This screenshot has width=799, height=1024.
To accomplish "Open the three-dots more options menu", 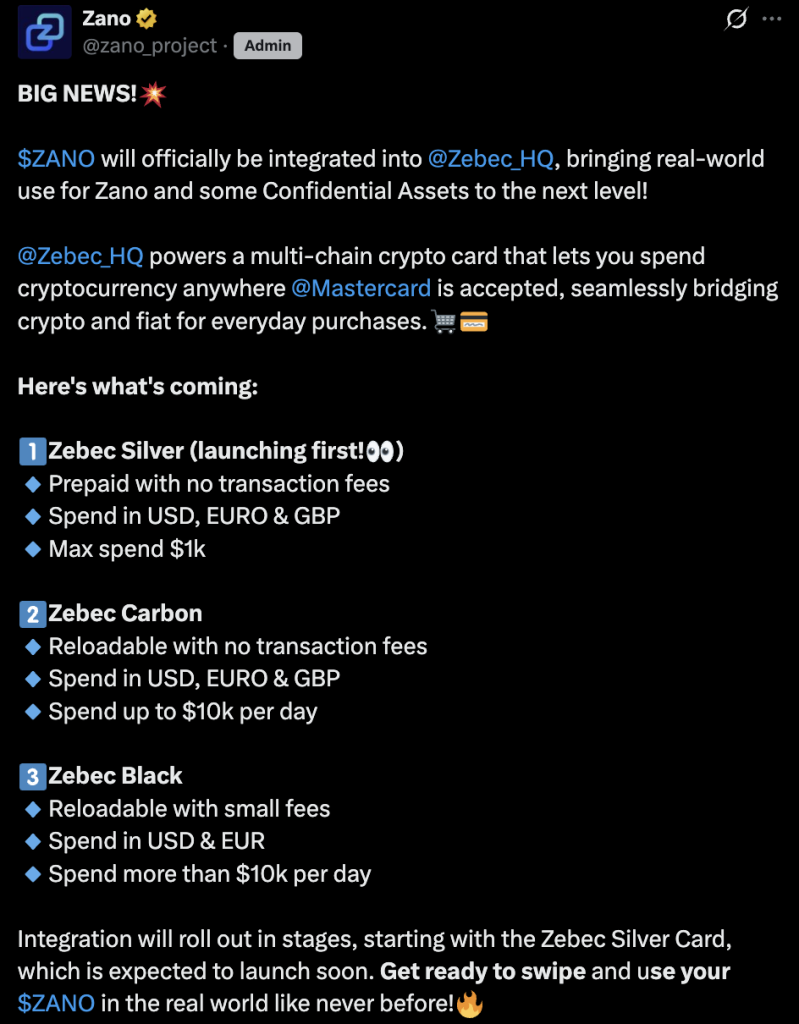I will pyautogui.click(x=772, y=19).
